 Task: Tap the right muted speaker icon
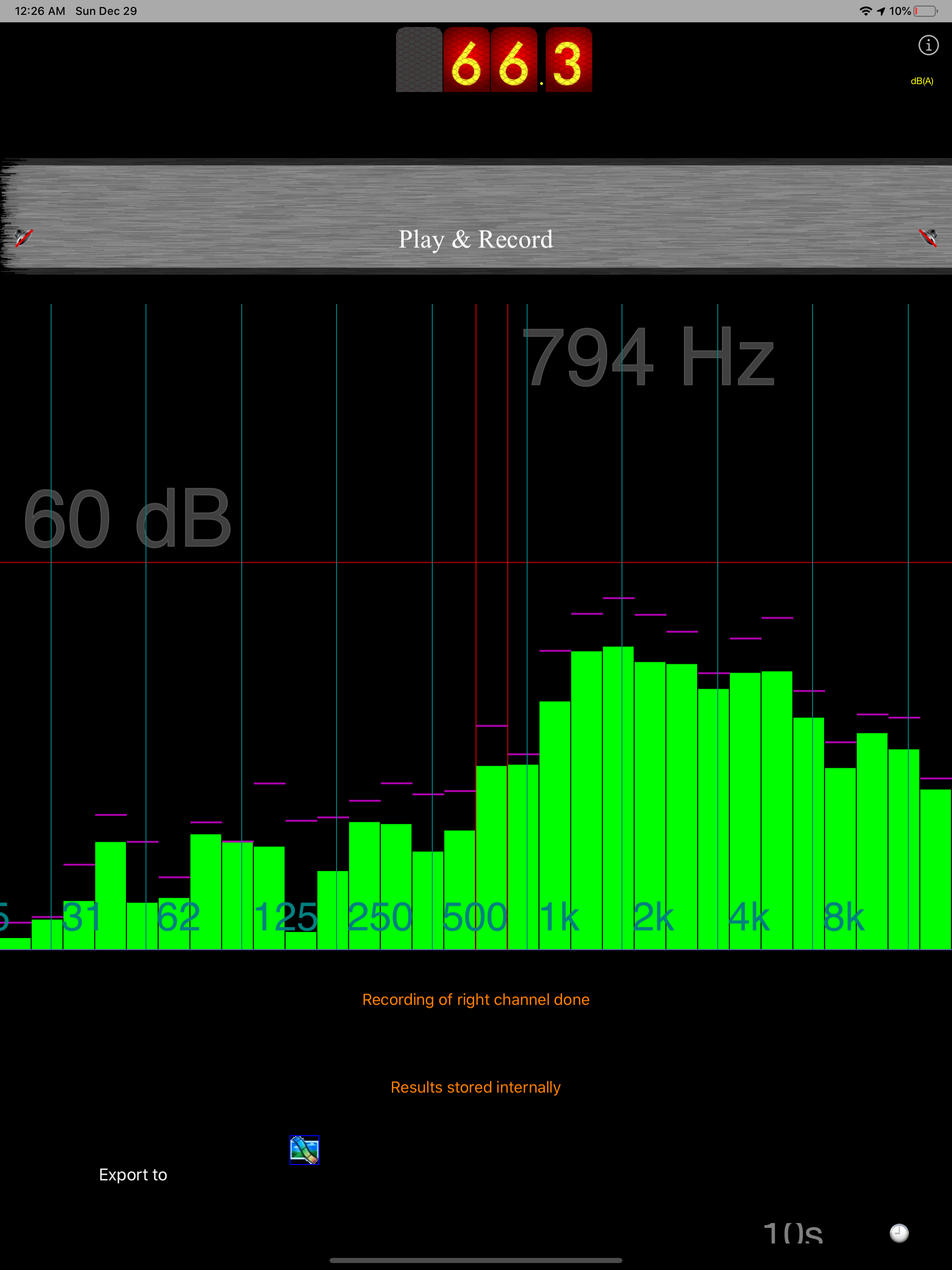[x=928, y=237]
